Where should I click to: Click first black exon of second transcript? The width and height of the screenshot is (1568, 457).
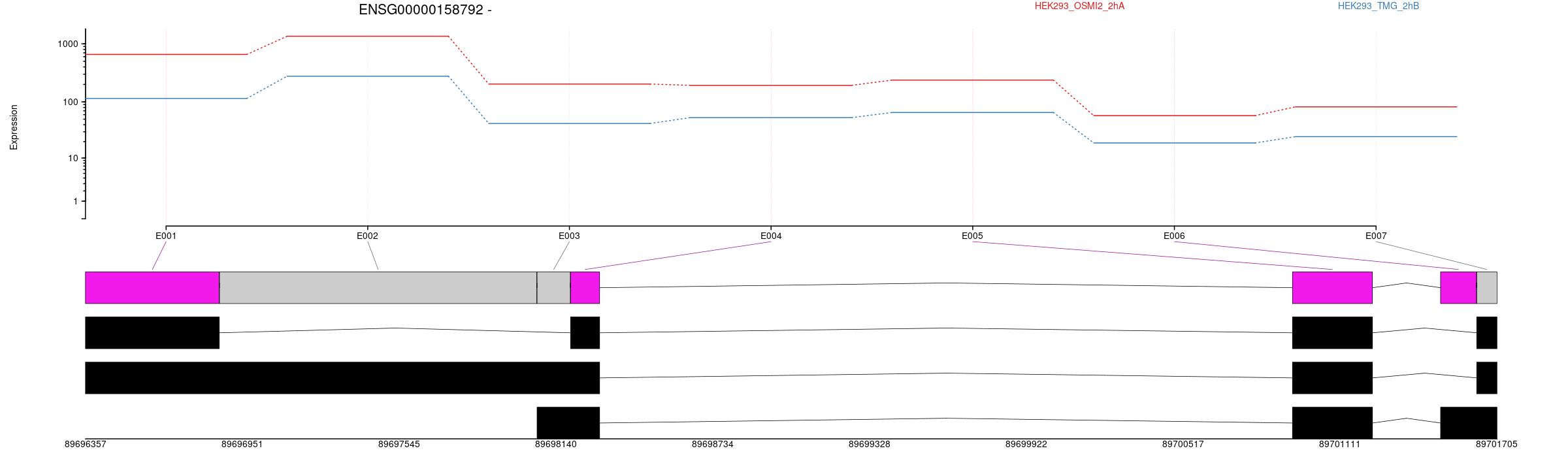152,333
